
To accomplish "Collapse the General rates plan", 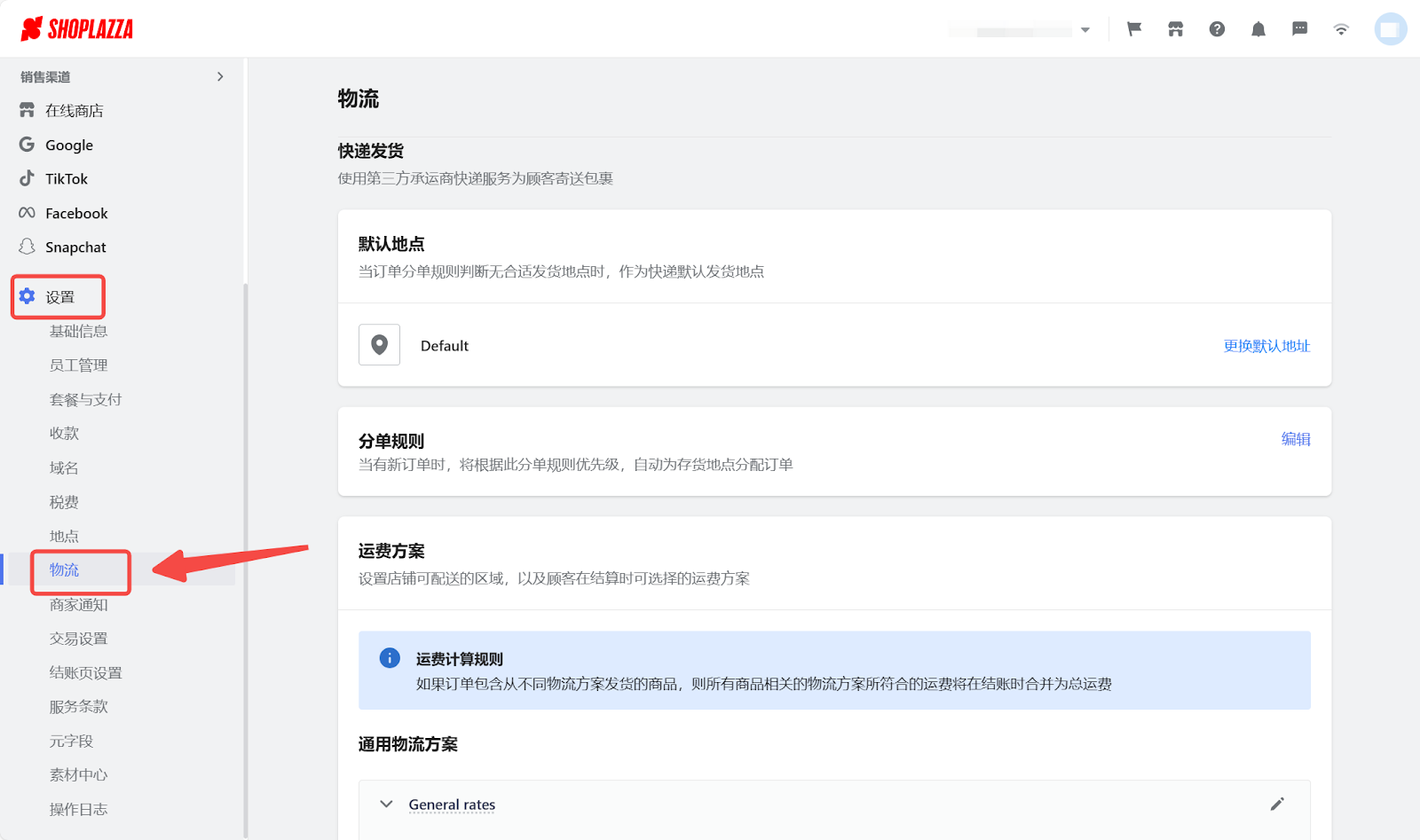I will click(x=386, y=804).
